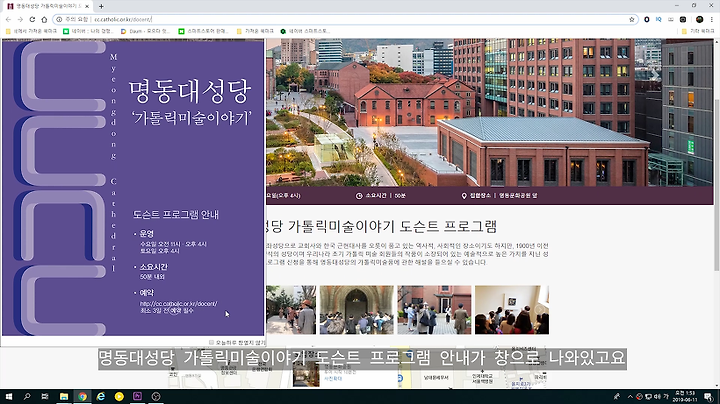The height and width of the screenshot is (404, 720).
Task: Open the Chrome profile avatar
Action: 699,19
